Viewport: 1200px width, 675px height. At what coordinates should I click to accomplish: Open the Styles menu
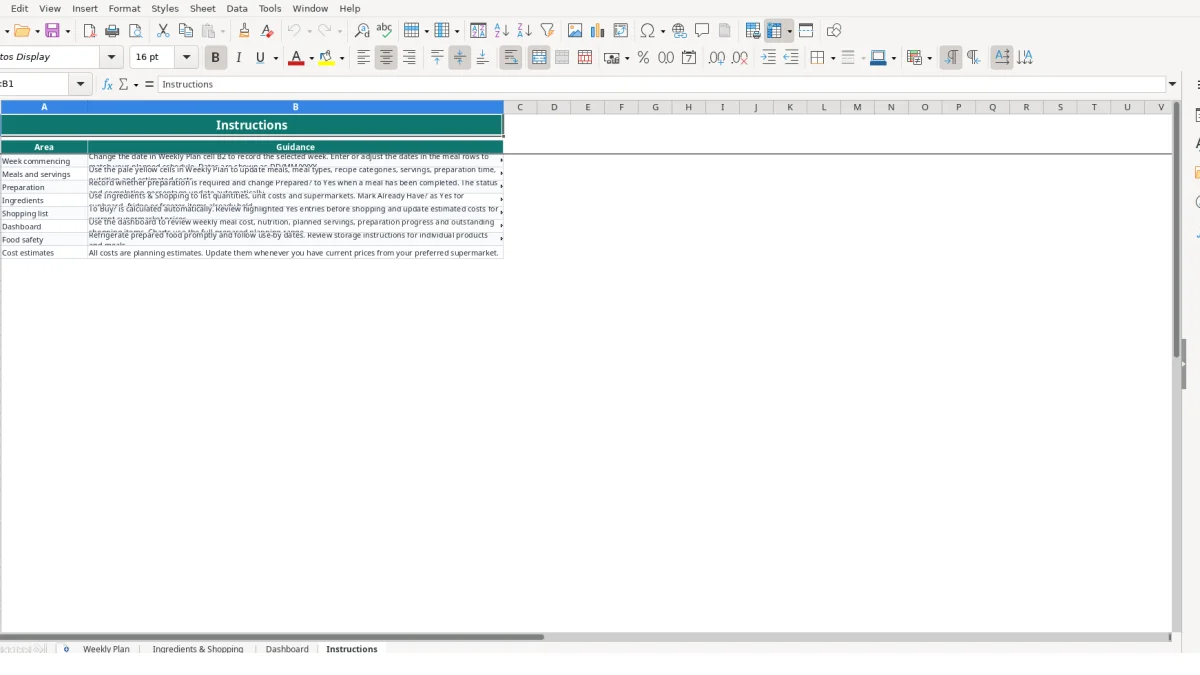[x=165, y=8]
